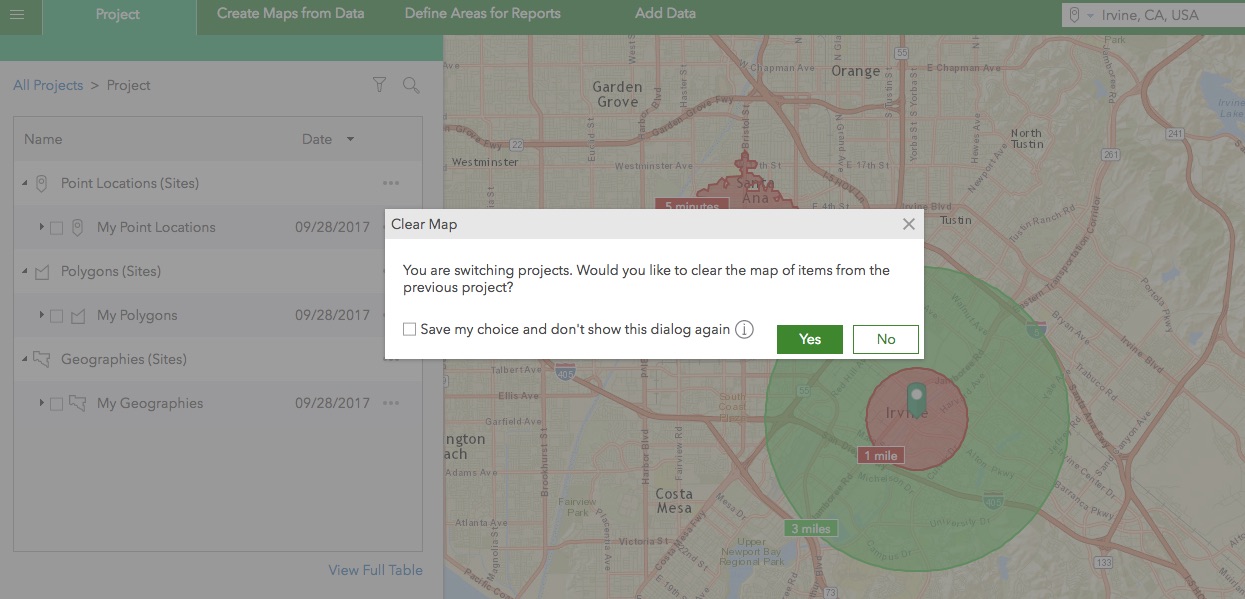Collapse the Point Locations (Sites) group
The height and width of the screenshot is (599, 1245).
pyautogui.click(x=24, y=184)
